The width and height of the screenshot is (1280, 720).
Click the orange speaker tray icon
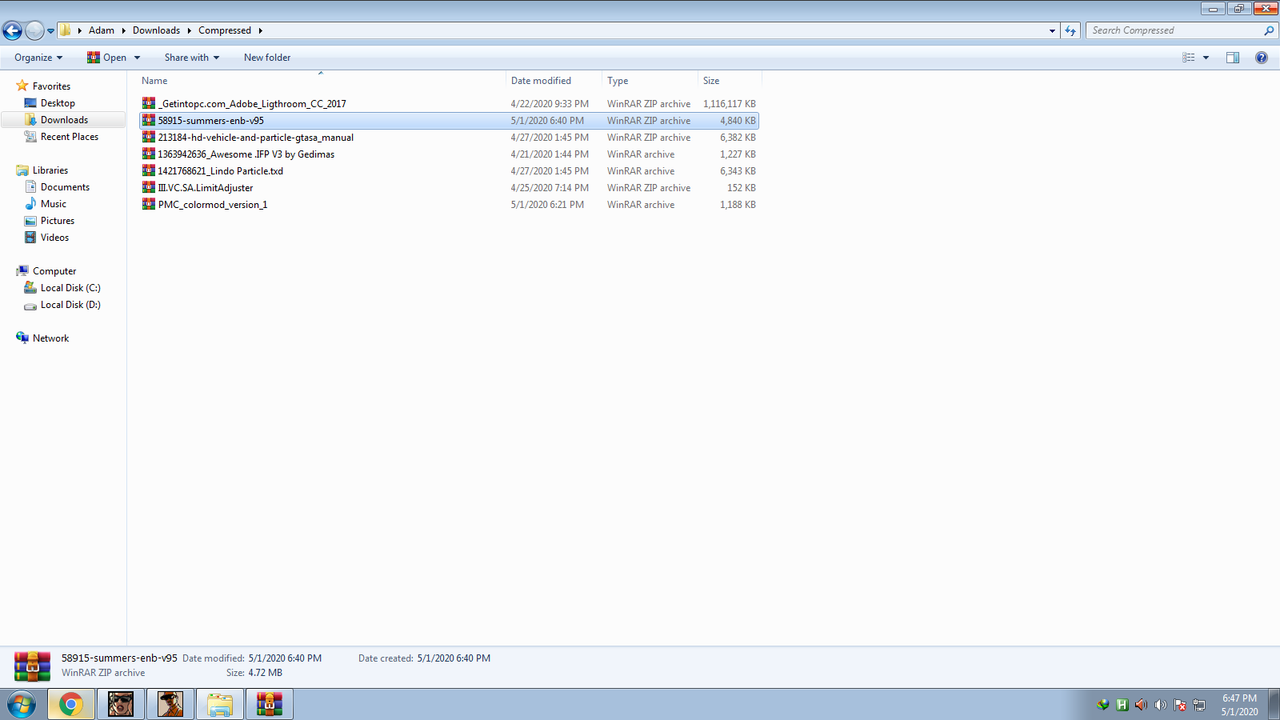1141,705
